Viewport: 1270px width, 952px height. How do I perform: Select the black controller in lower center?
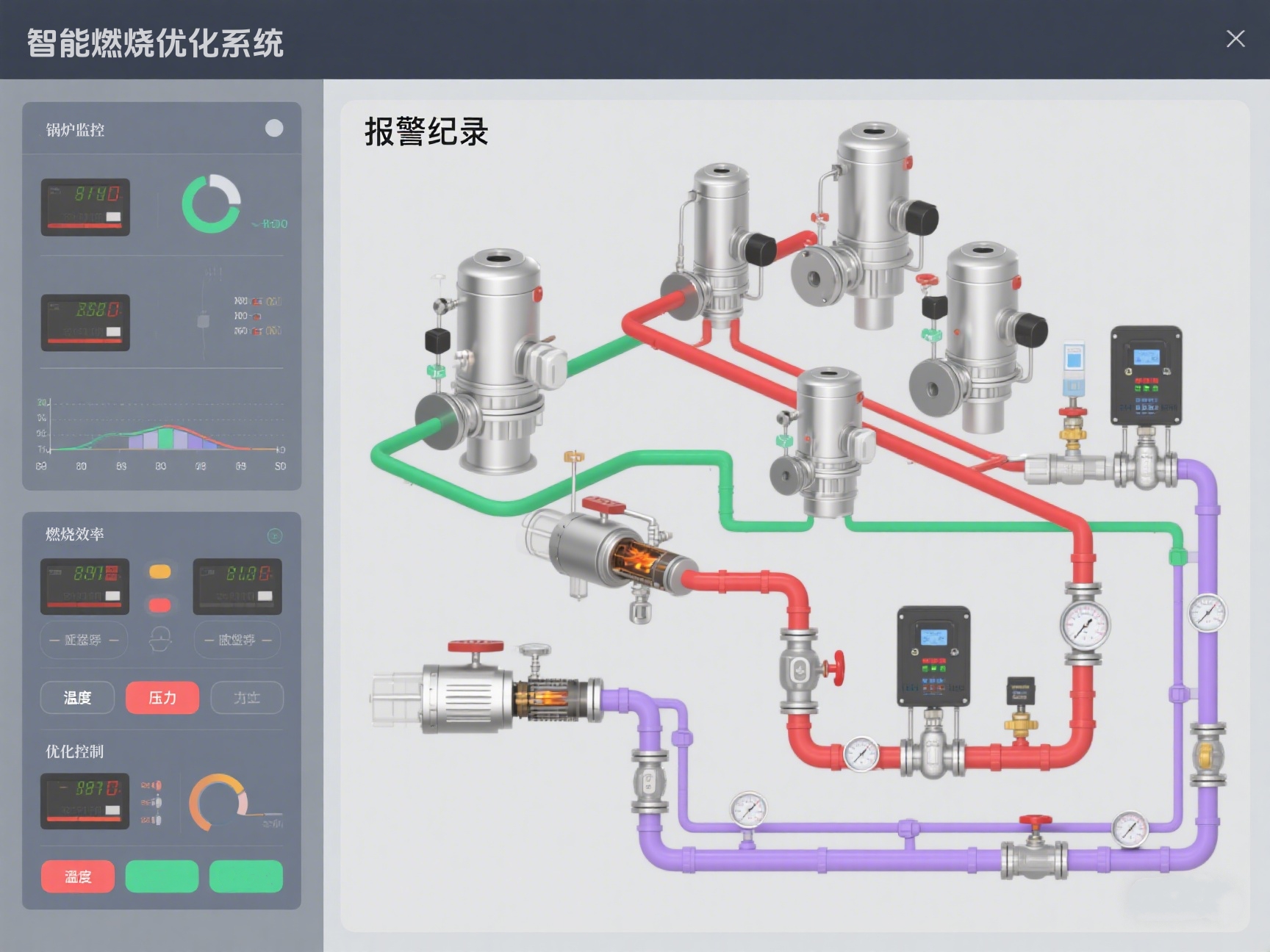pyautogui.click(x=933, y=656)
